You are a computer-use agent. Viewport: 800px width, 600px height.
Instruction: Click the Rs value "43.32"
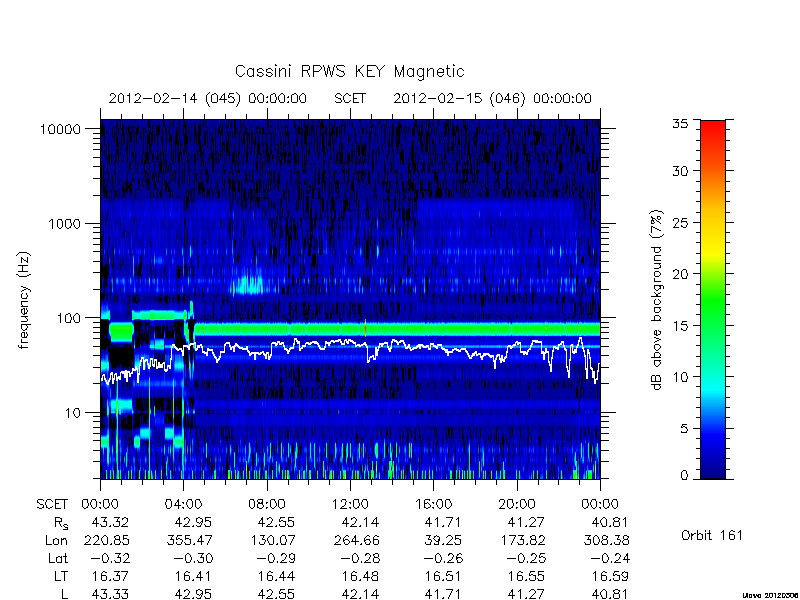(110, 522)
